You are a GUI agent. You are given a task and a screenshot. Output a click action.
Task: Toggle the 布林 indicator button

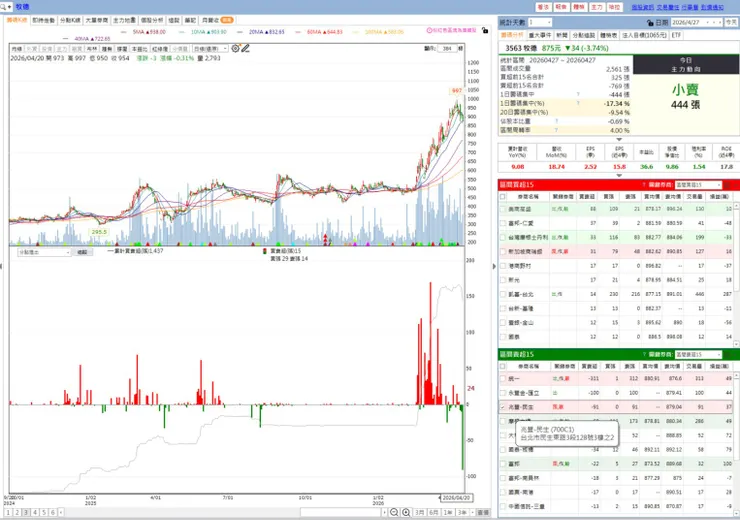92,49
